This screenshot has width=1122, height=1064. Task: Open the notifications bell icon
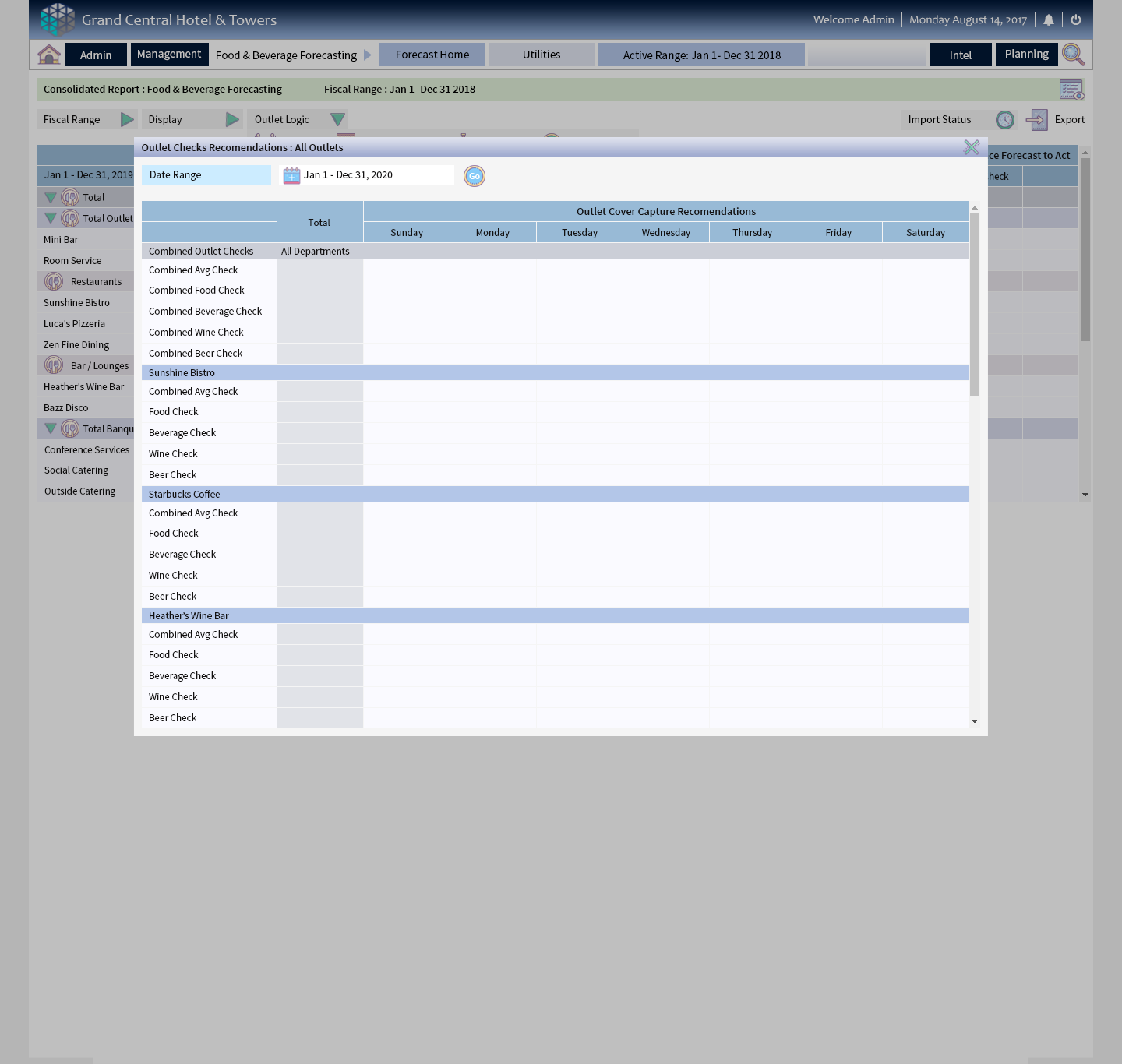click(1049, 20)
